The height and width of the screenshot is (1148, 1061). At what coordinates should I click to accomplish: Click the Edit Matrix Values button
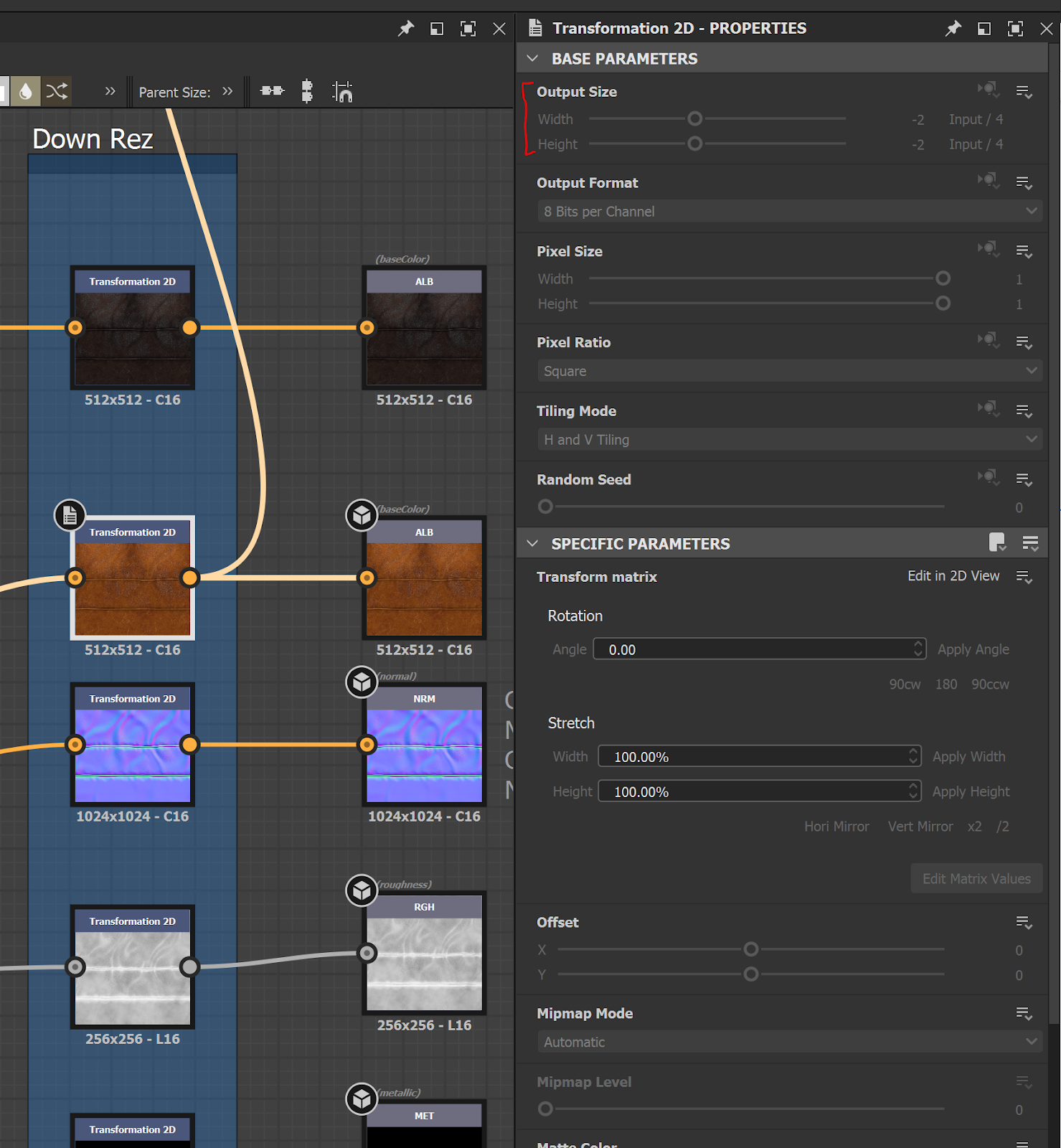976,879
